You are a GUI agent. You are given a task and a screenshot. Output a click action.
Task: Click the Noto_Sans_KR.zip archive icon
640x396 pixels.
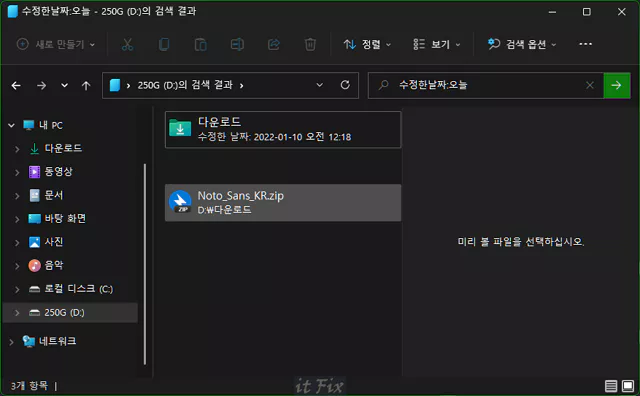180,202
